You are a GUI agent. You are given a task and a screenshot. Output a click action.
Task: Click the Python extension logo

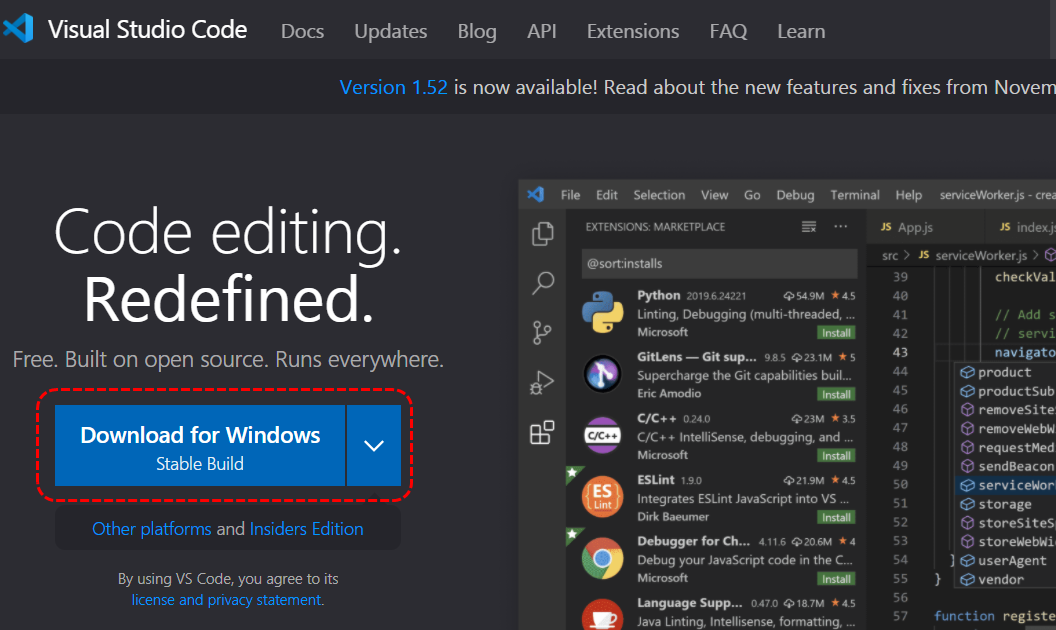coord(602,312)
